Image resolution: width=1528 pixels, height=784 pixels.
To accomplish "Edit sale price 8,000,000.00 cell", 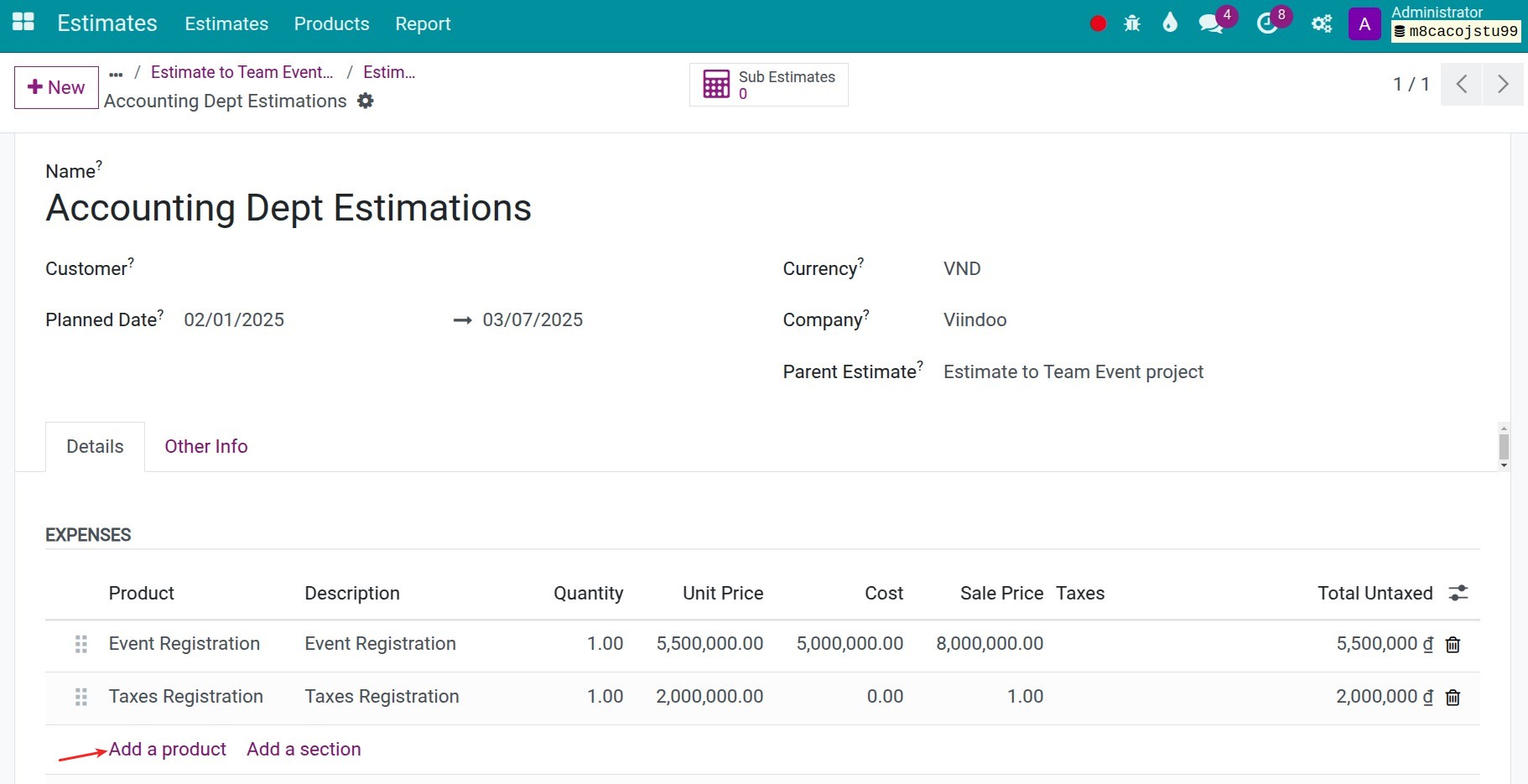I will click(990, 643).
